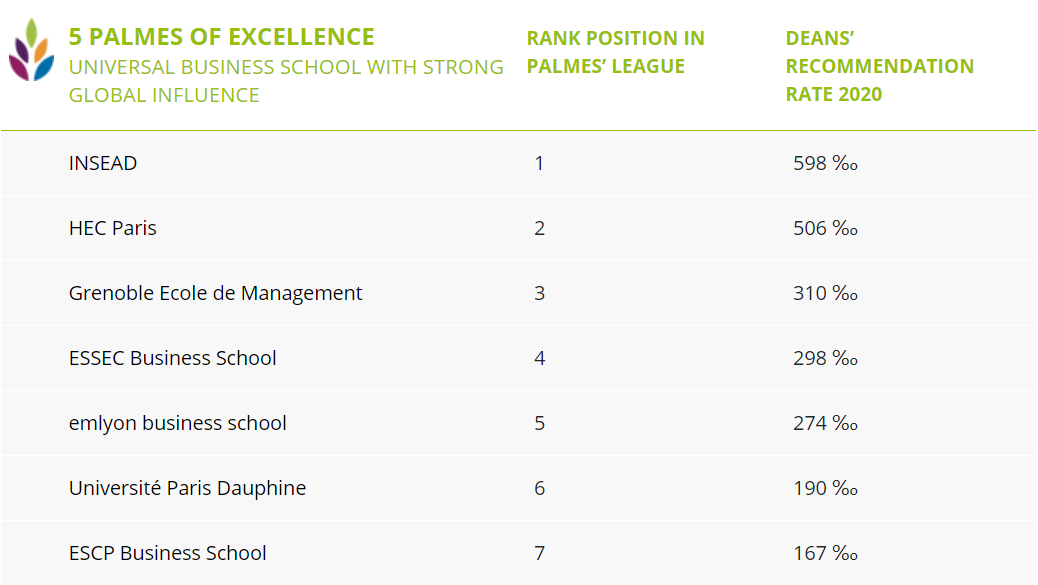Click the 598 ‰ recommendation rate

(x=825, y=163)
